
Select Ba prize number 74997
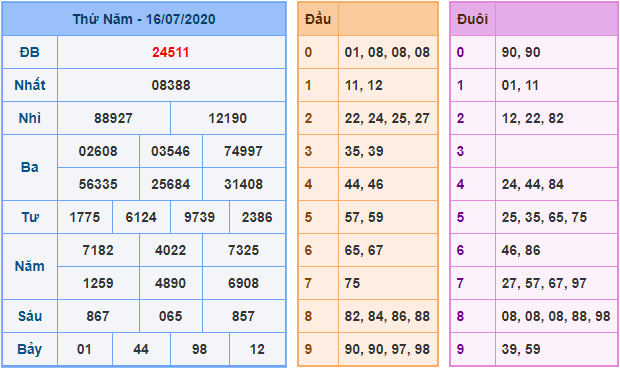click(243, 151)
